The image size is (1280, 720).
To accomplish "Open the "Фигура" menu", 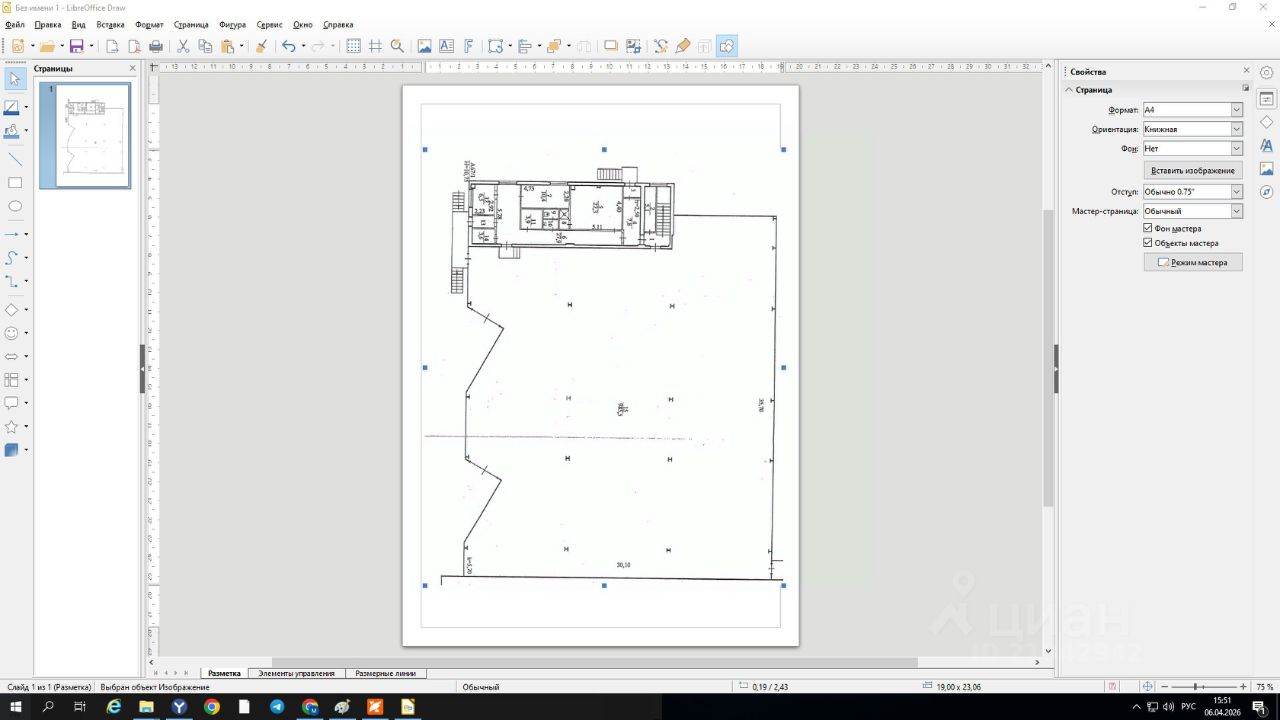I will (232, 24).
